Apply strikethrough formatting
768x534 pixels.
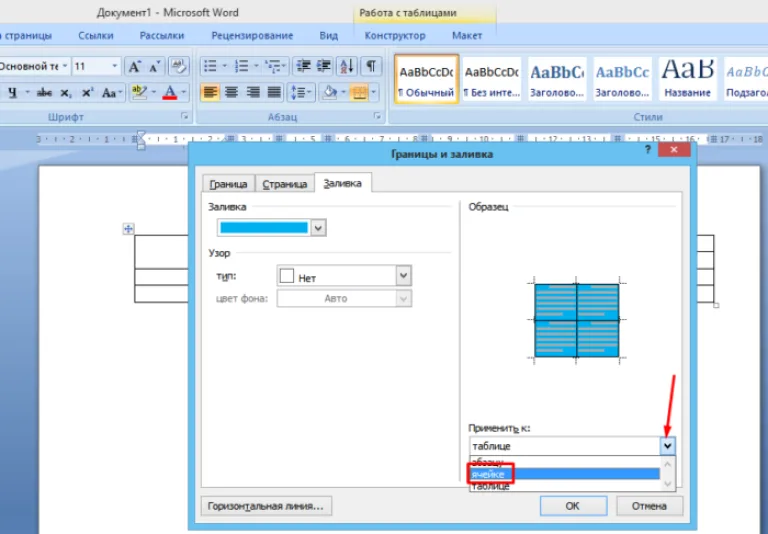coord(45,92)
